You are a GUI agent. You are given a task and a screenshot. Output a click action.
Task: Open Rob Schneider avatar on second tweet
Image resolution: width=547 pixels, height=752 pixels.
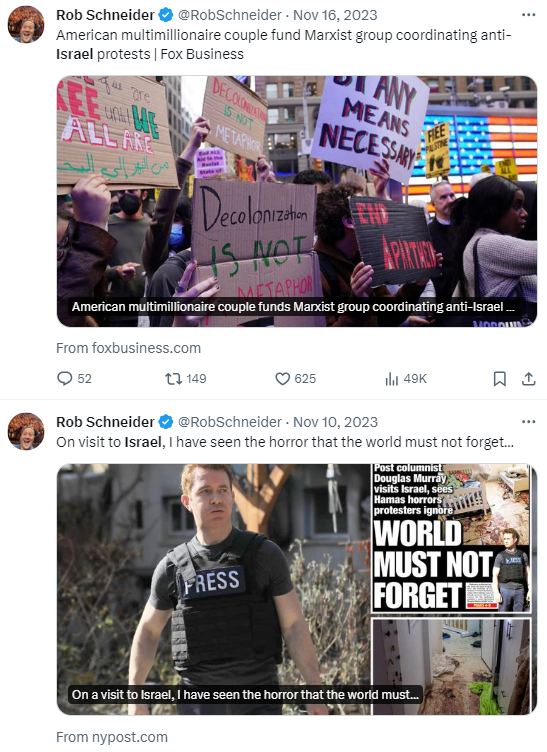pos(26,431)
